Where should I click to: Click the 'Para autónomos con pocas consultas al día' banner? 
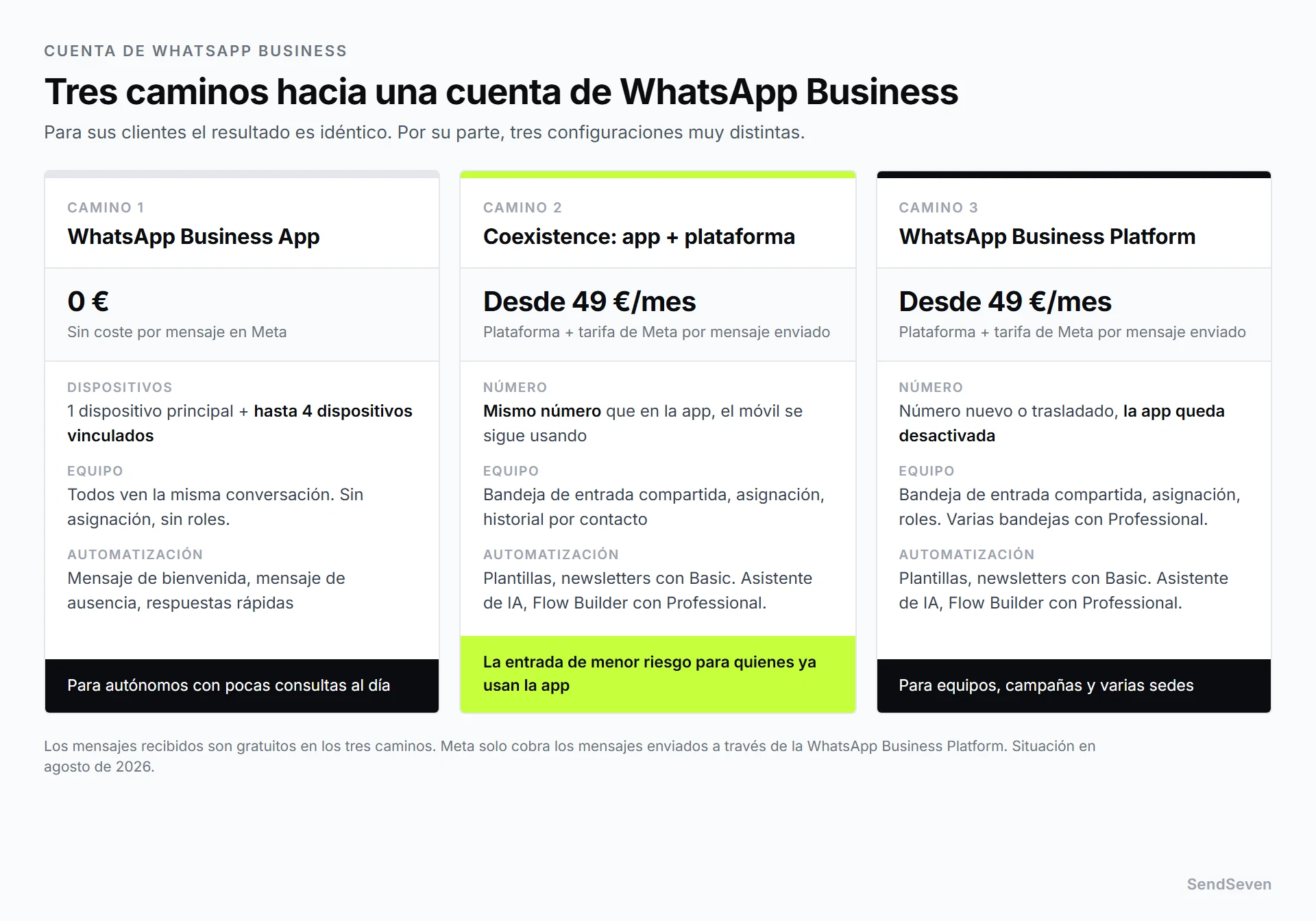tap(242, 686)
